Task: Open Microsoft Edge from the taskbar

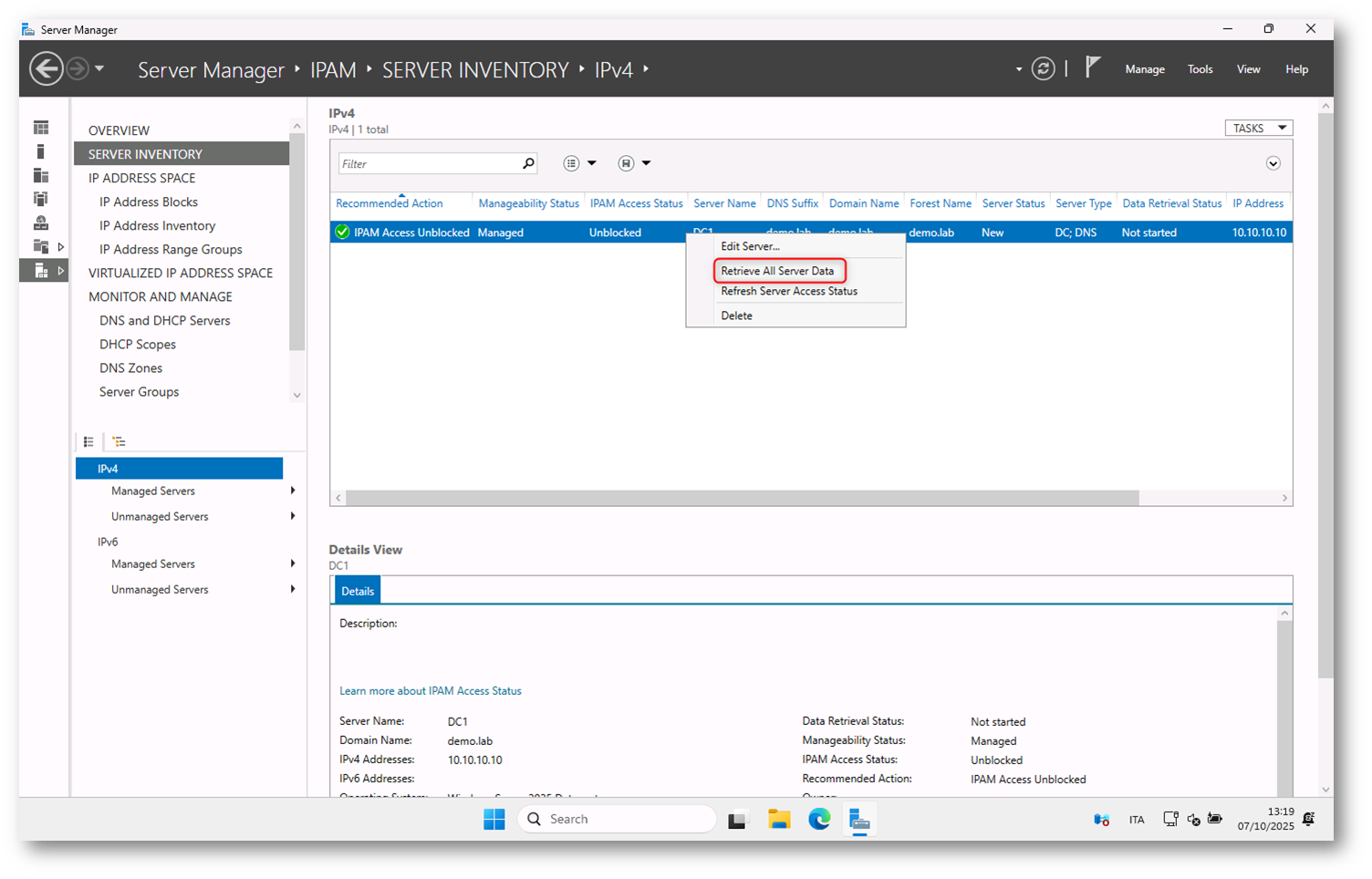Action: click(x=818, y=820)
